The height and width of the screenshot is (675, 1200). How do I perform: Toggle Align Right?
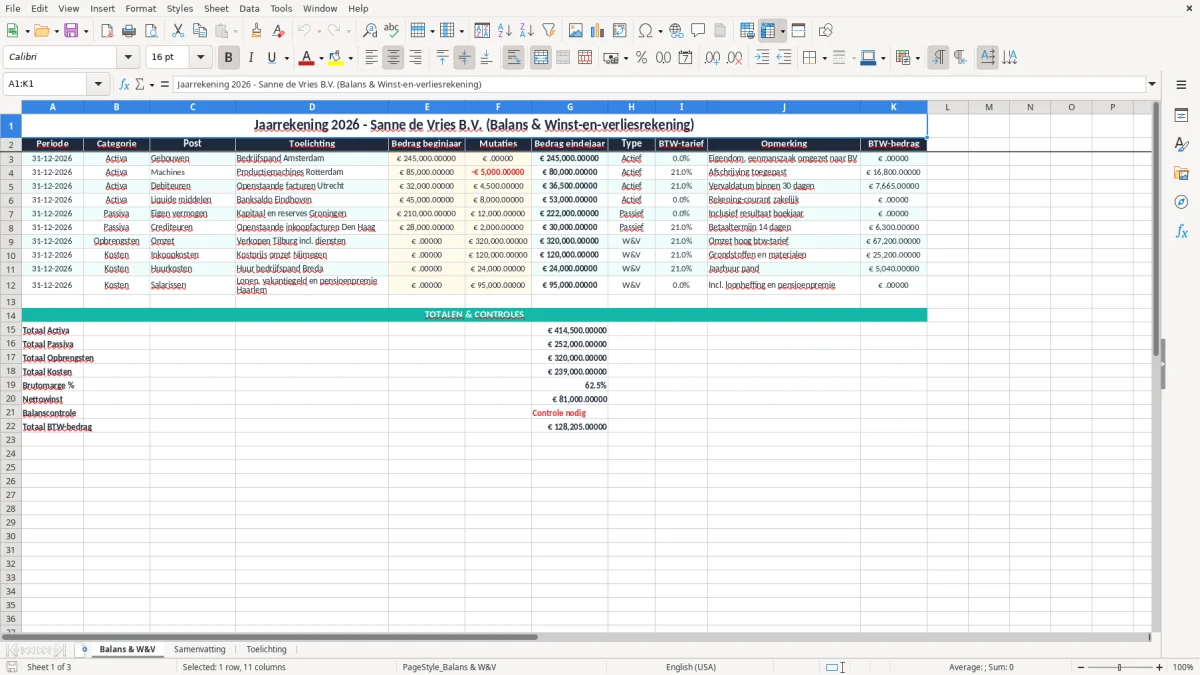[x=415, y=58]
